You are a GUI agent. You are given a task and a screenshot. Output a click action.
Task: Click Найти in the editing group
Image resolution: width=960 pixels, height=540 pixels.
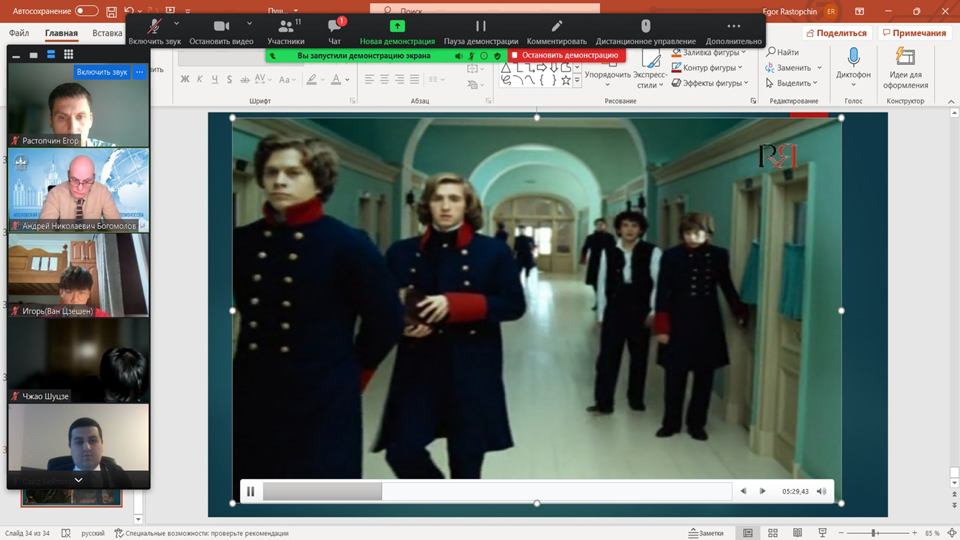(782, 52)
